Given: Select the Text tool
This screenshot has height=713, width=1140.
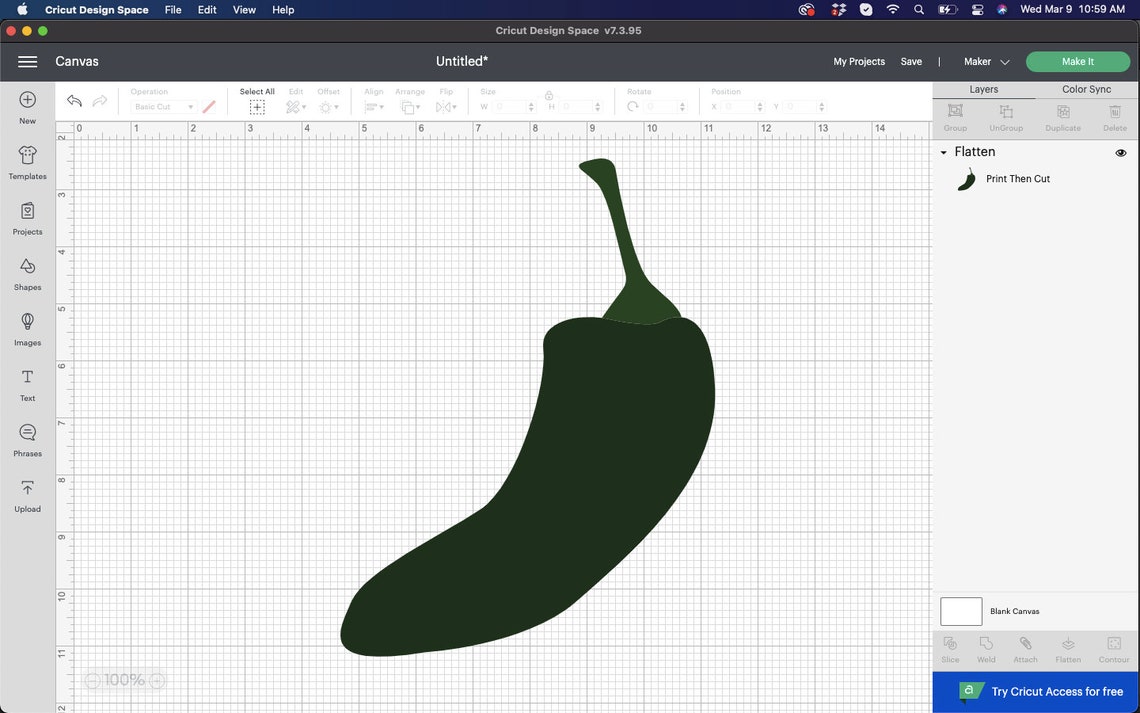Looking at the screenshot, I should pos(27,381).
